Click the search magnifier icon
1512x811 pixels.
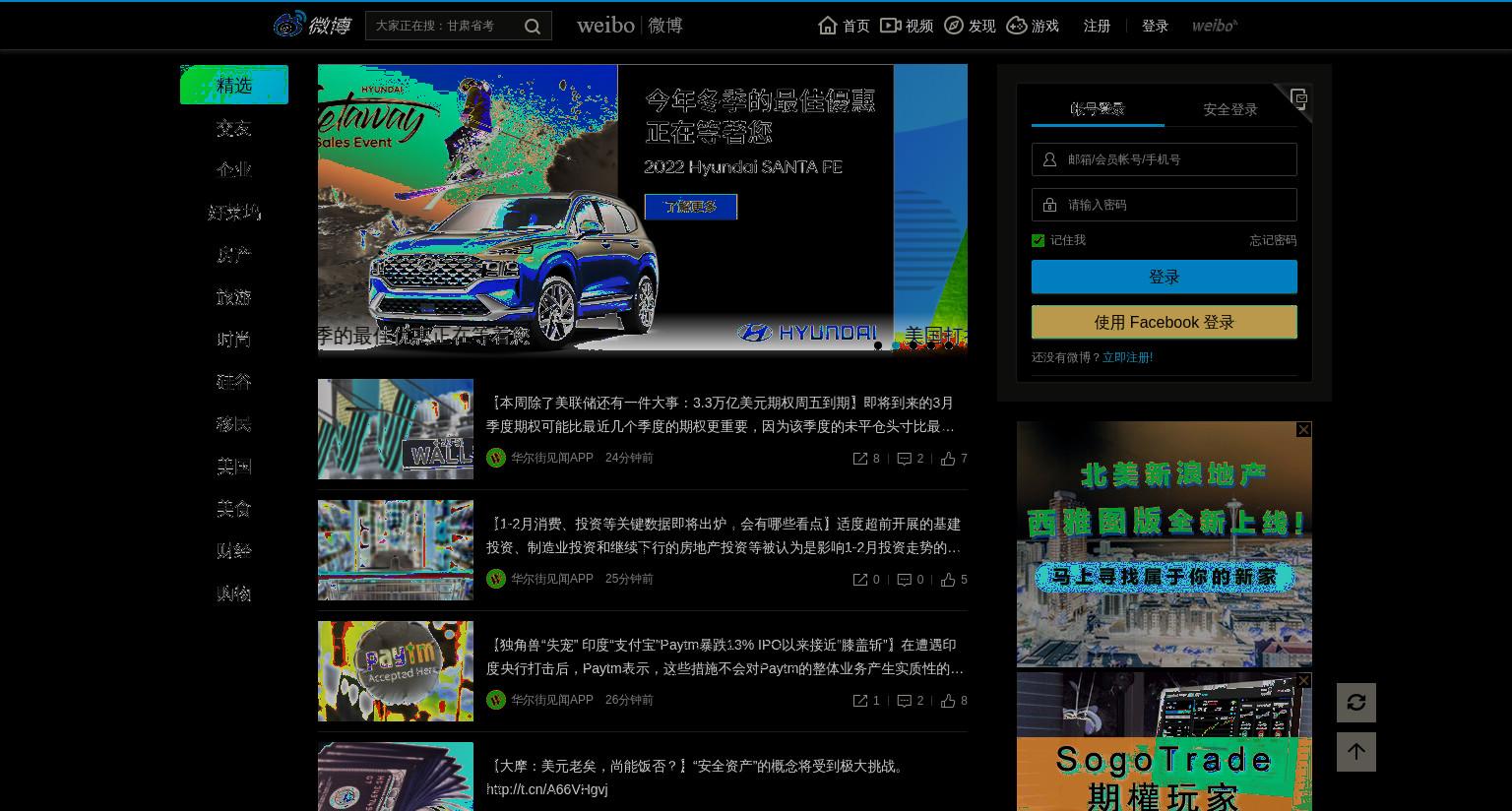[533, 27]
